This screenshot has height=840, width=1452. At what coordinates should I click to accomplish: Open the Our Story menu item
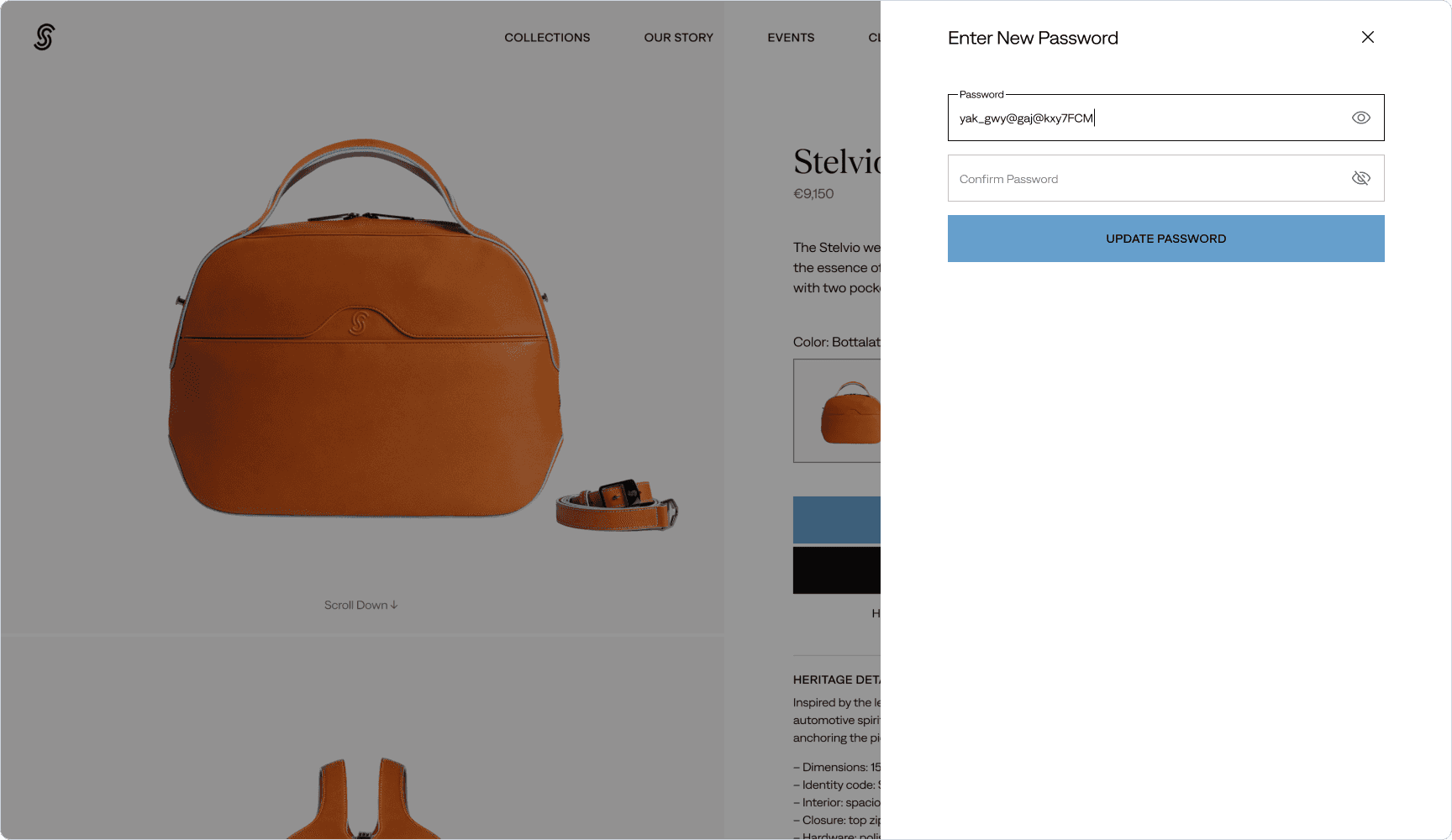pos(678,38)
